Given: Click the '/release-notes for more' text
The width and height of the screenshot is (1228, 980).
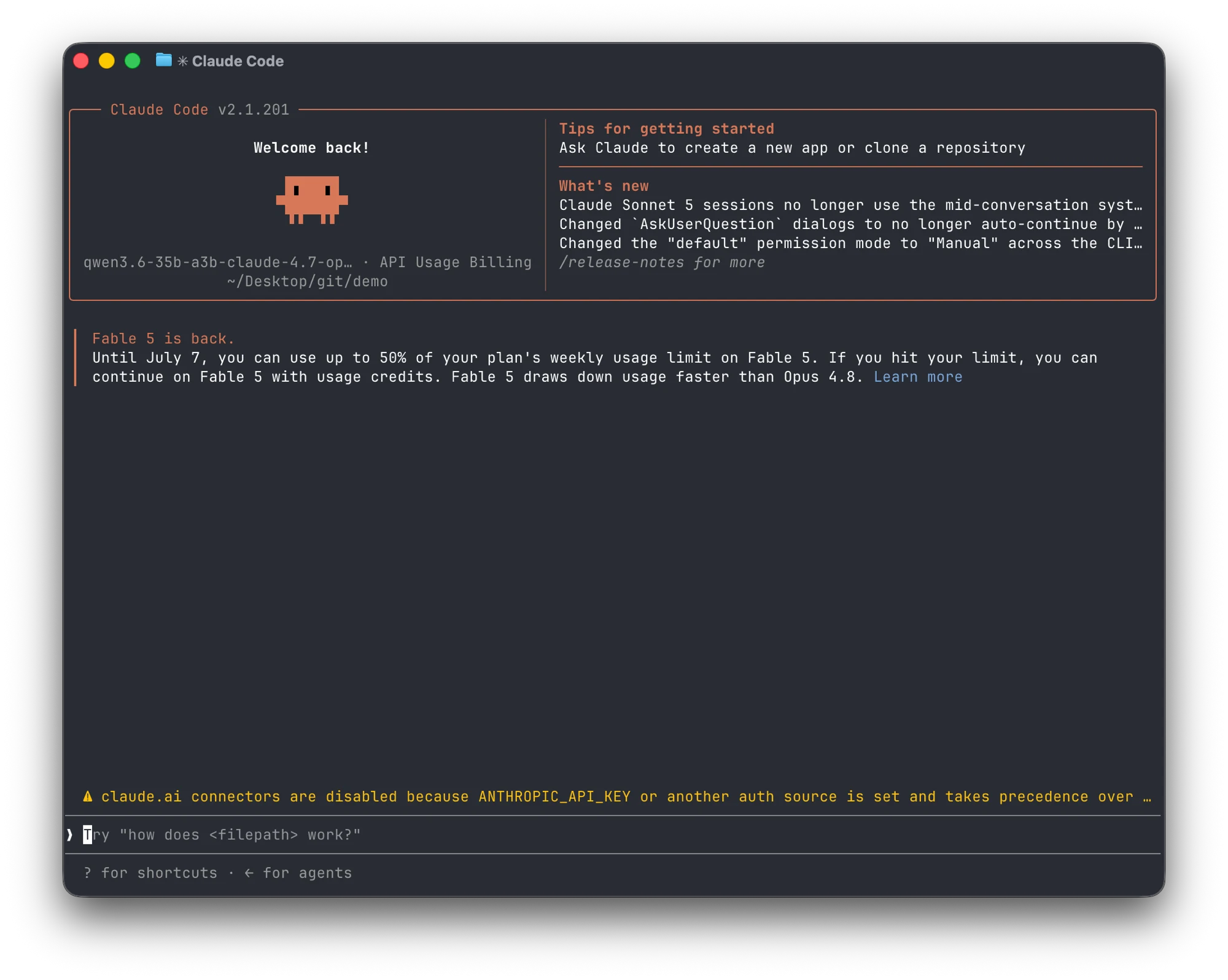Looking at the screenshot, I should 662,262.
